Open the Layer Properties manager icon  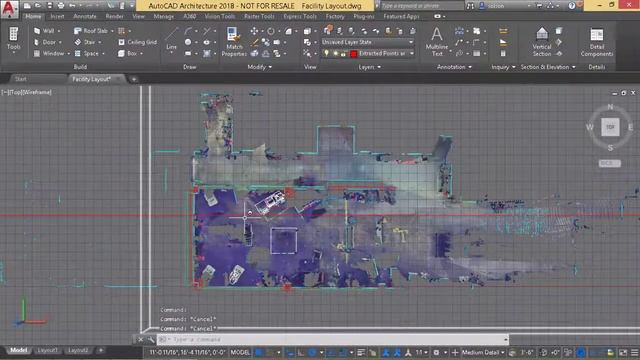click(328, 30)
